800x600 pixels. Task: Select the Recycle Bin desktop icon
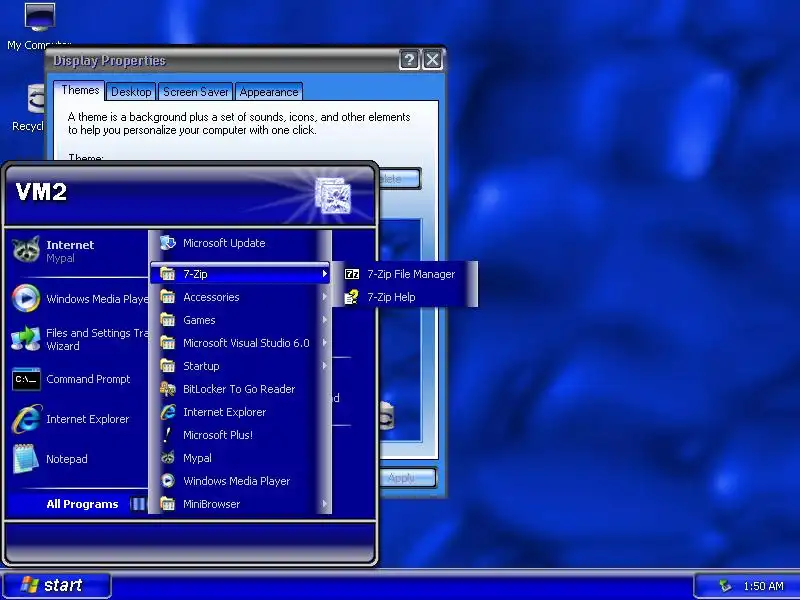35,98
